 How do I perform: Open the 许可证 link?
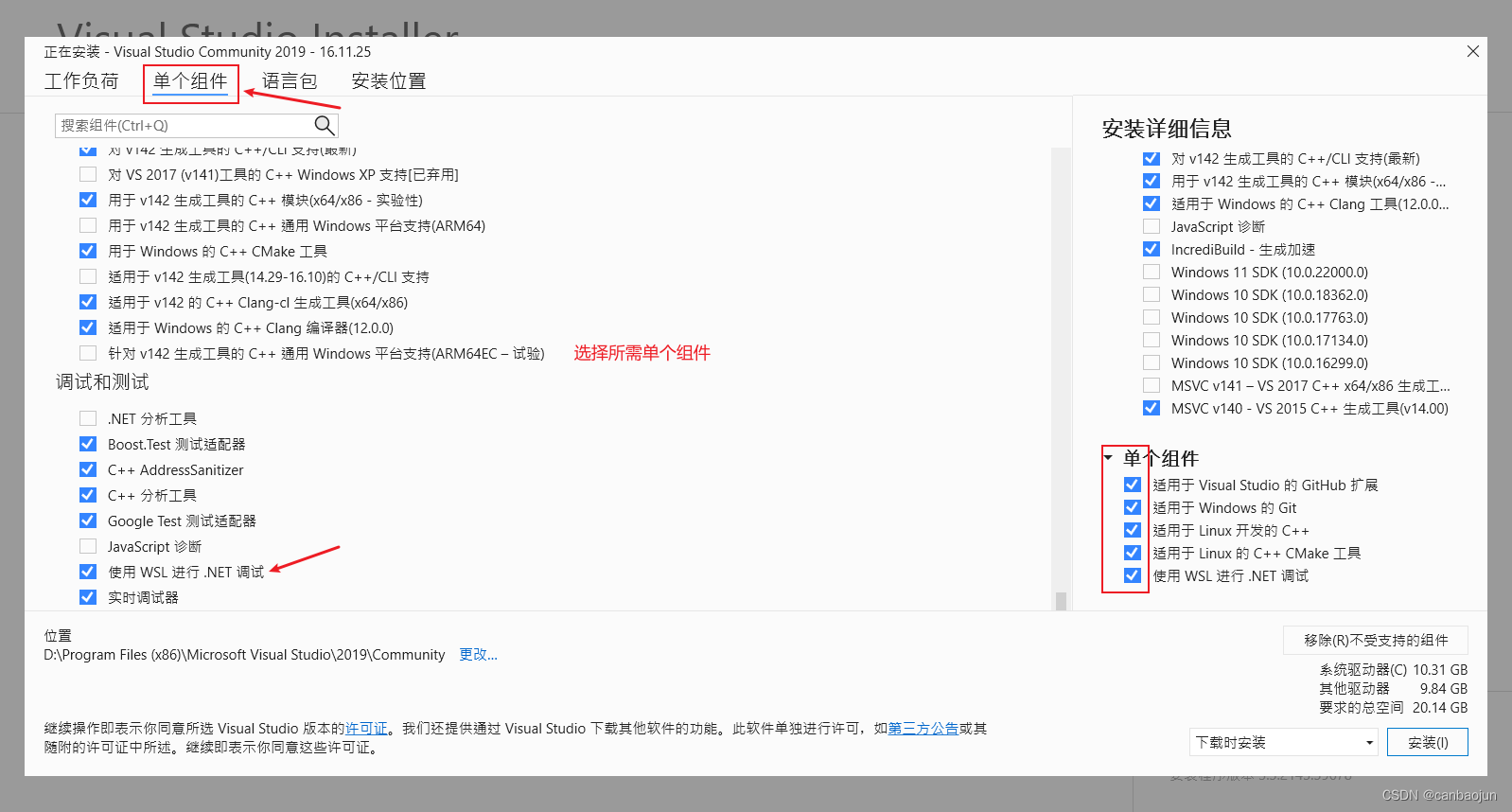(x=366, y=728)
